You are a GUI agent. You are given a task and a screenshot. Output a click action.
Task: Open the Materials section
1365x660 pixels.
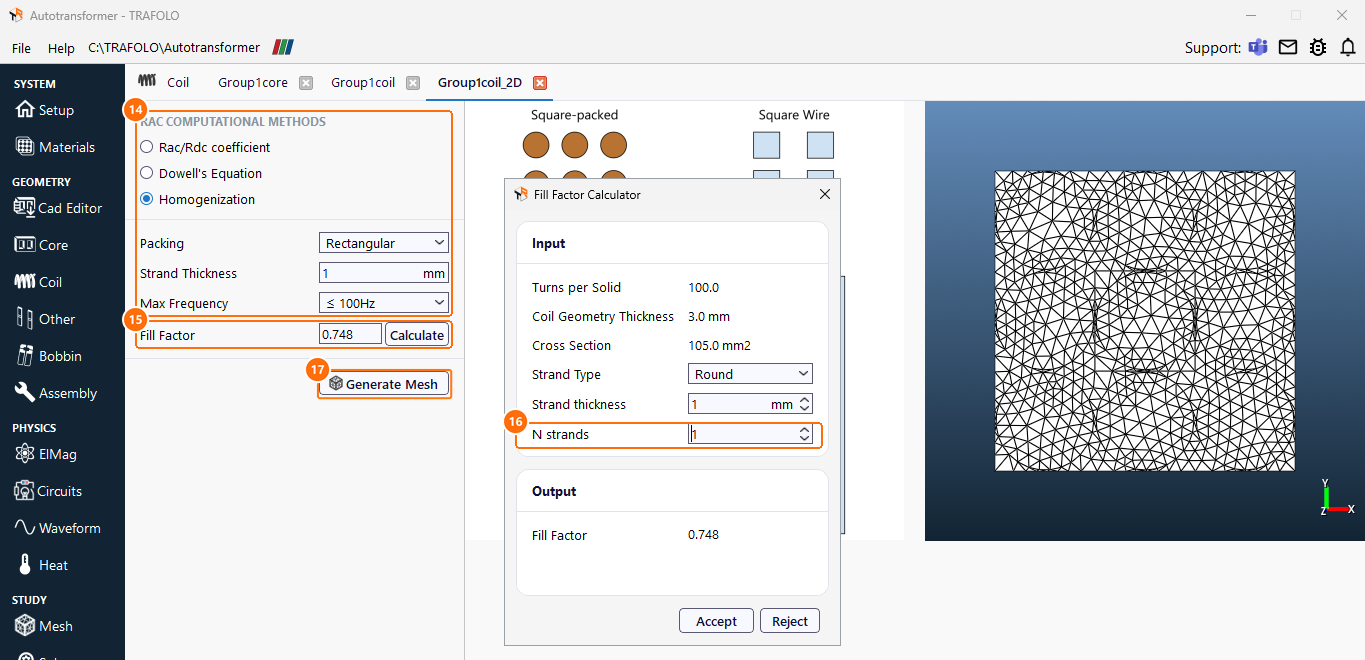pyautogui.click(x=55, y=147)
